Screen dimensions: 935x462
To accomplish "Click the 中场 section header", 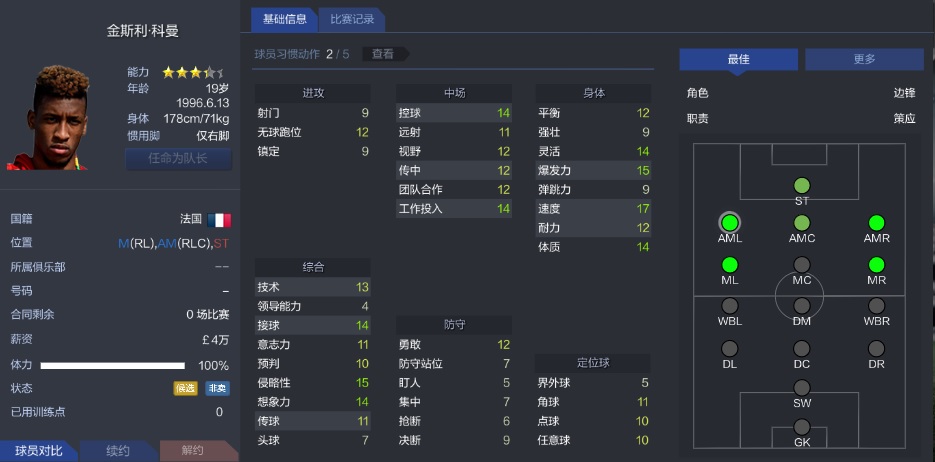I will [x=454, y=94].
